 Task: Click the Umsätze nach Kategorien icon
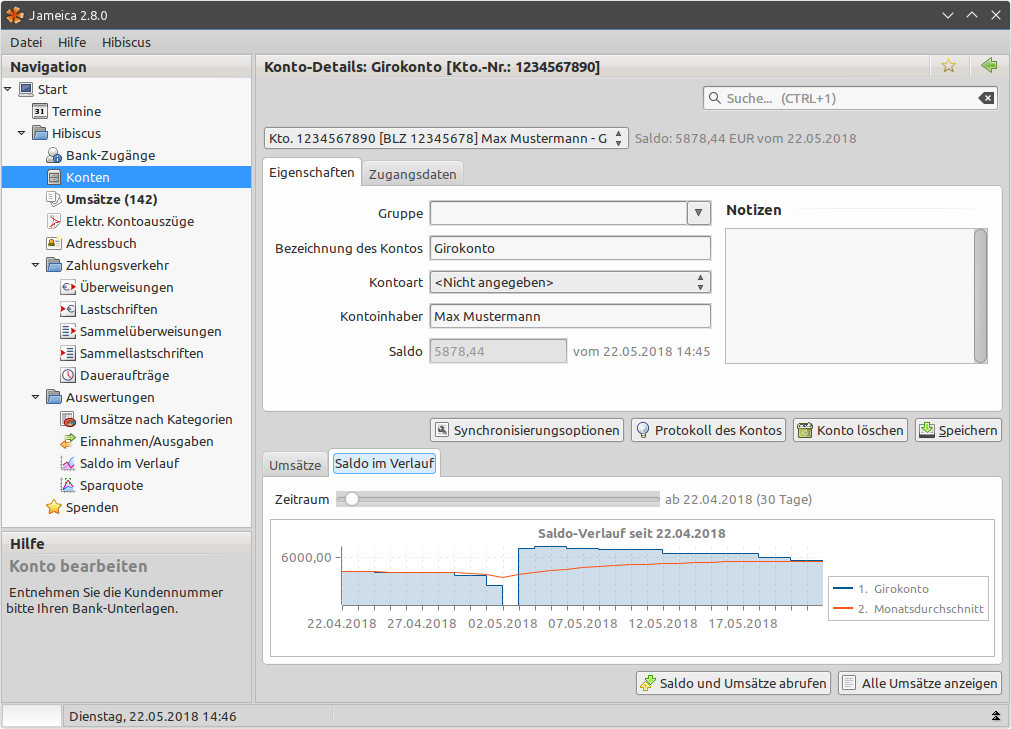[x=68, y=419]
